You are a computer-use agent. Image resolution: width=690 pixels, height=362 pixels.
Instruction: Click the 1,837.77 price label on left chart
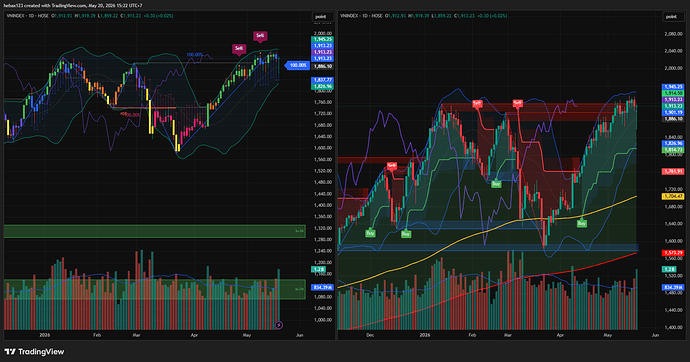(x=323, y=80)
